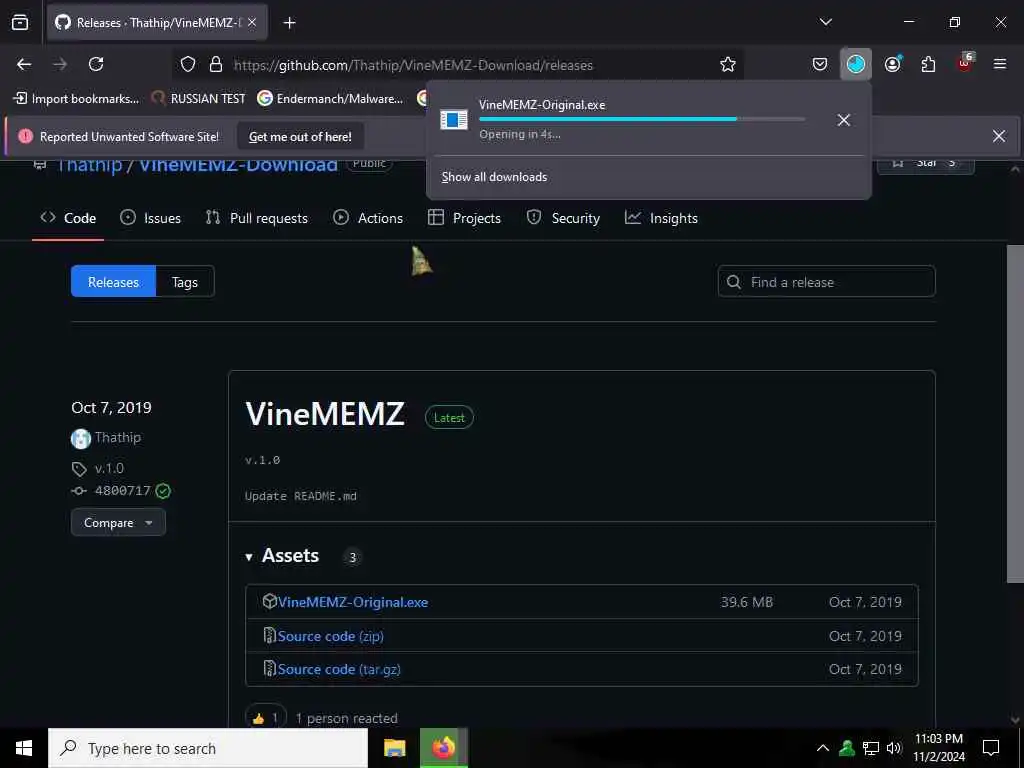
Task: Open the Compare dropdown
Action: 118,522
